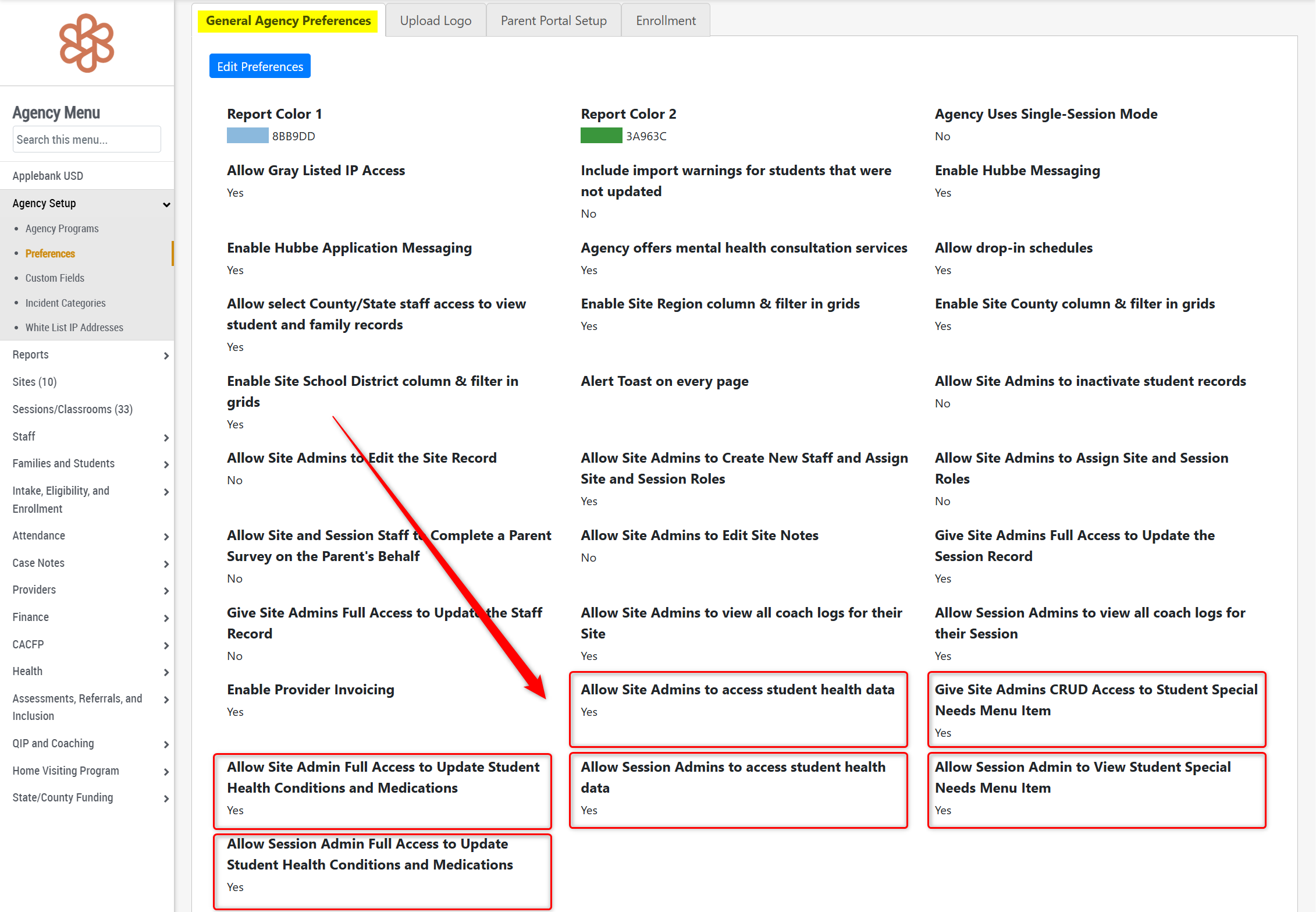1316x912 pixels.
Task: Expand the Reports menu arrow
Action: point(166,356)
